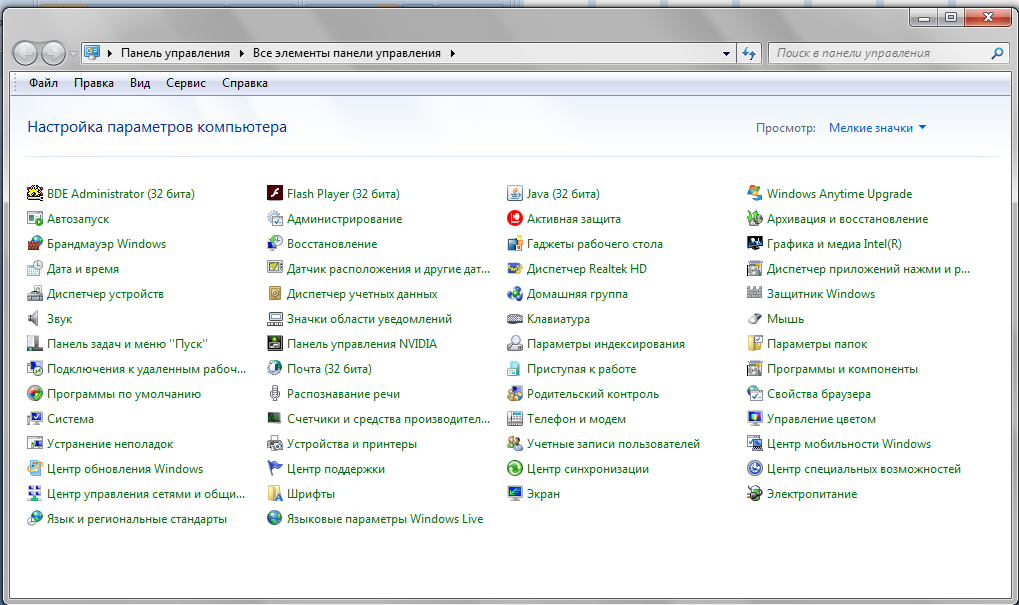
Task: Click the Мышь mouse icon
Action: click(x=755, y=318)
